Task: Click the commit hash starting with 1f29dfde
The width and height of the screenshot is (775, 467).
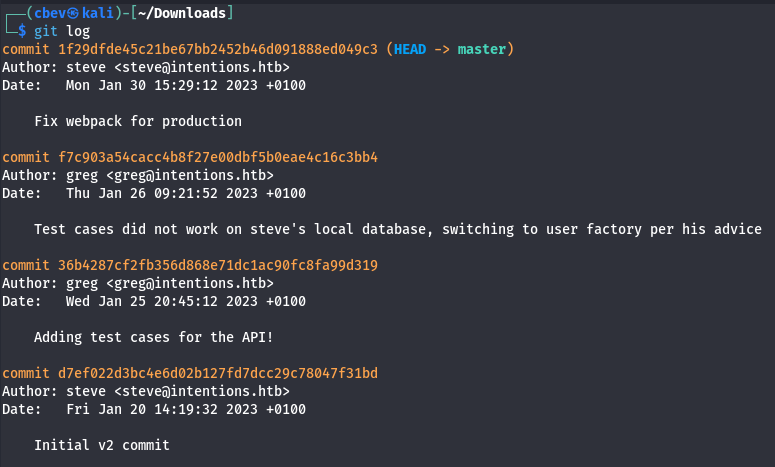Action: pos(217,49)
